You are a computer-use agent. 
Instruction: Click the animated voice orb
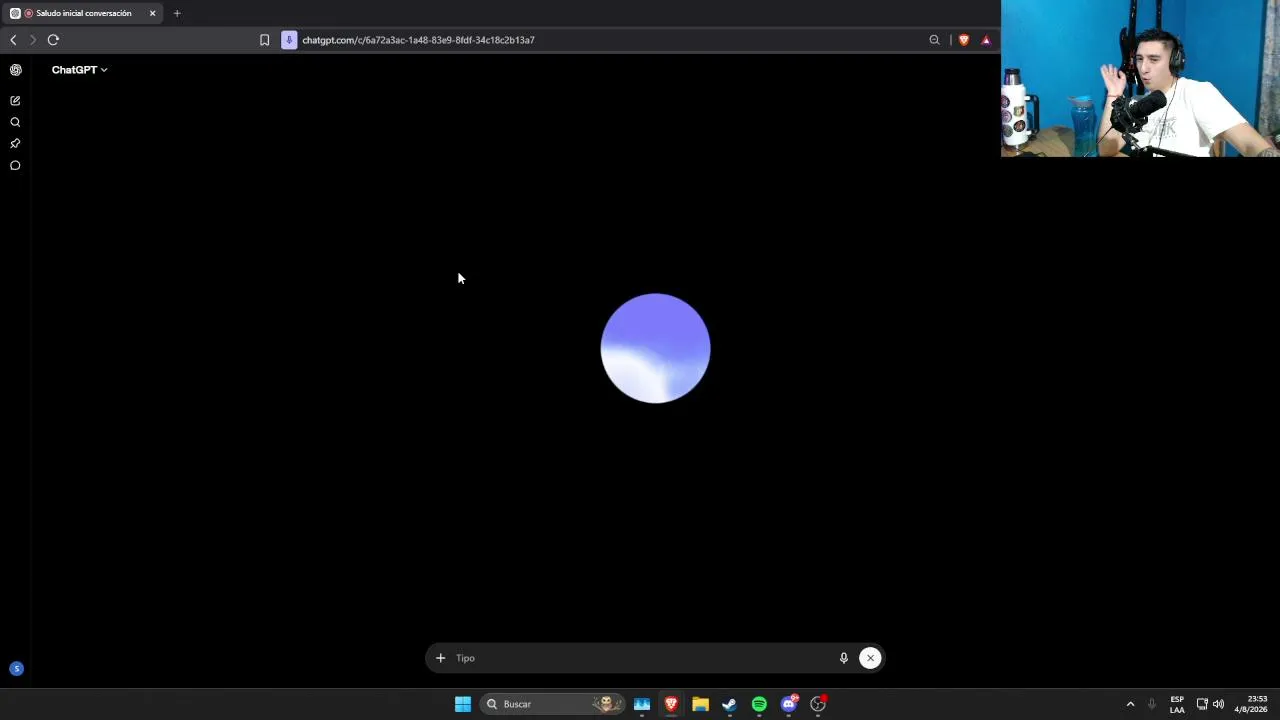[x=655, y=348]
